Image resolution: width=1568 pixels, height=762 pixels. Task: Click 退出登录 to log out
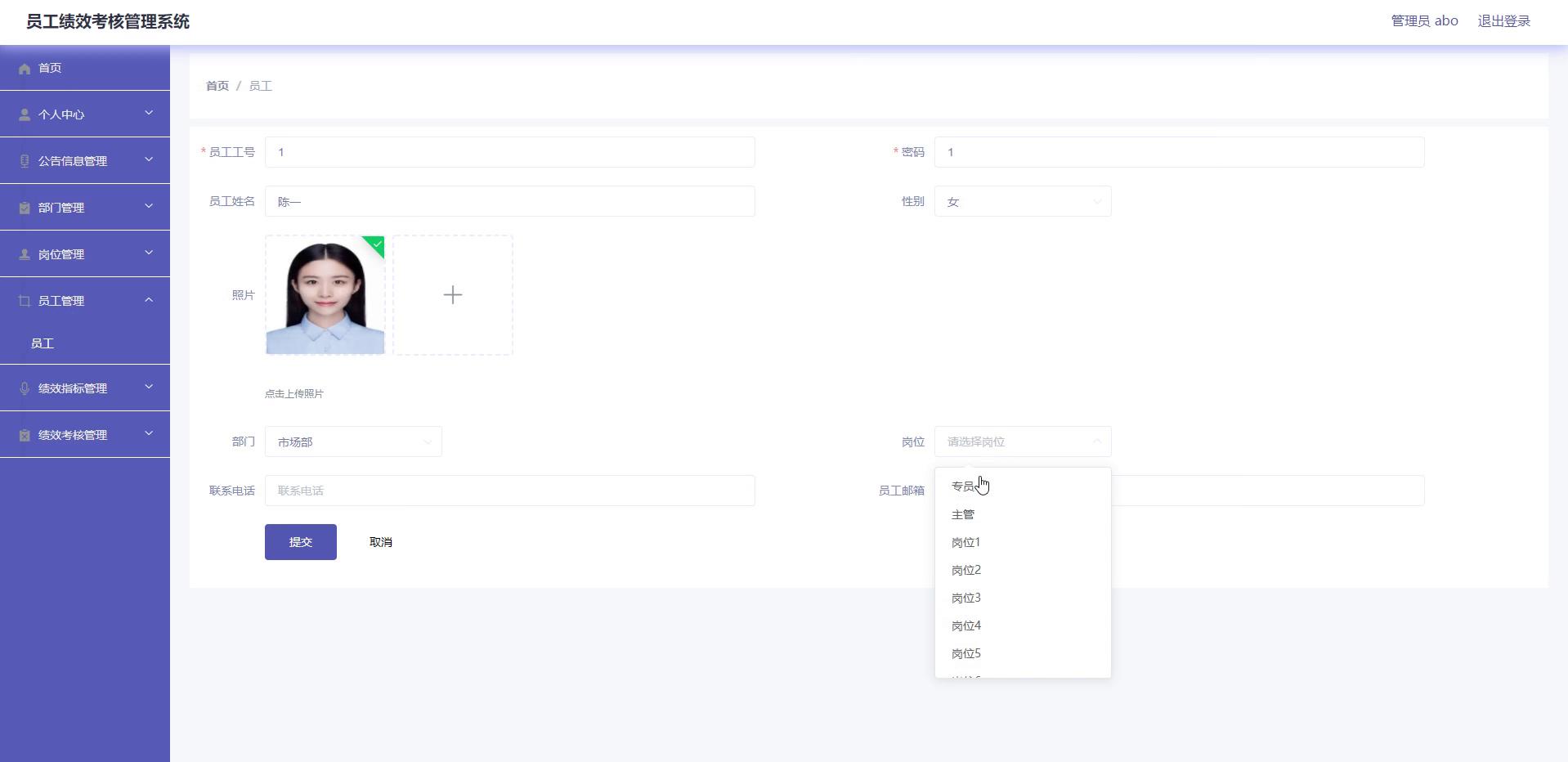pos(1503,21)
